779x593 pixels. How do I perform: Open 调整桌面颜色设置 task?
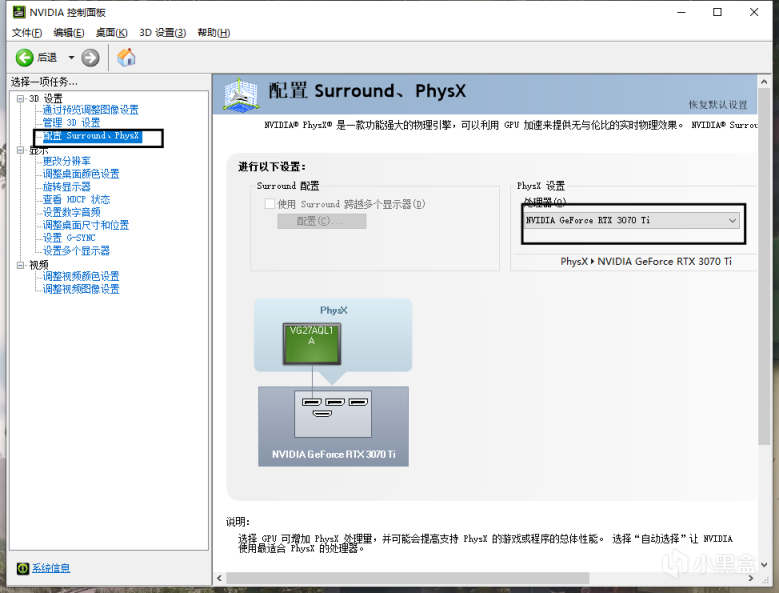[81, 174]
